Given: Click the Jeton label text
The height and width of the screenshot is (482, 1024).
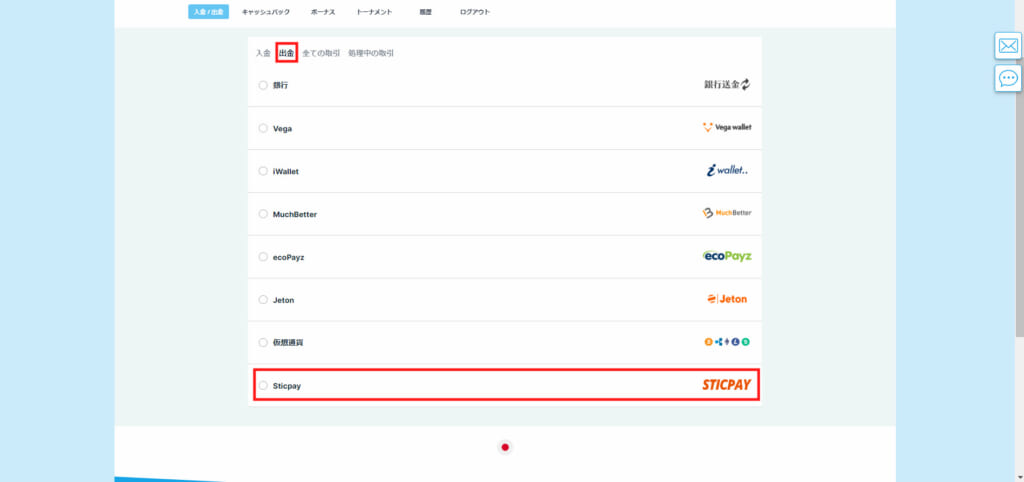Looking at the screenshot, I should pos(283,300).
